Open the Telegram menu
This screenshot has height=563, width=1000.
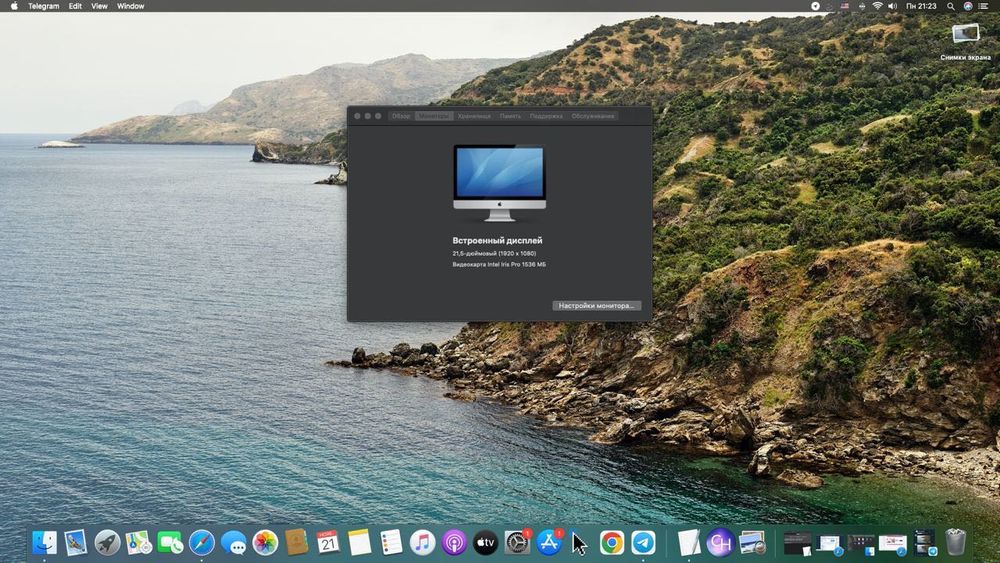coord(43,6)
